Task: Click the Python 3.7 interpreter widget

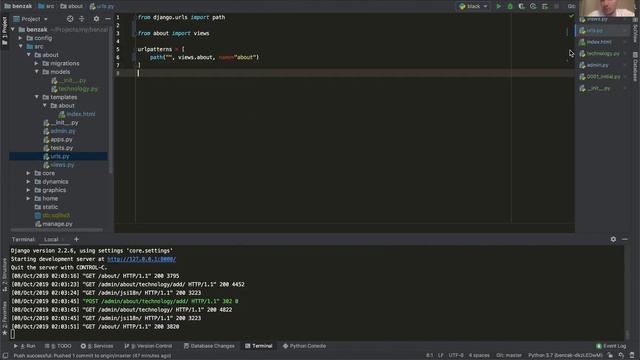Action: click(x=565, y=356)
